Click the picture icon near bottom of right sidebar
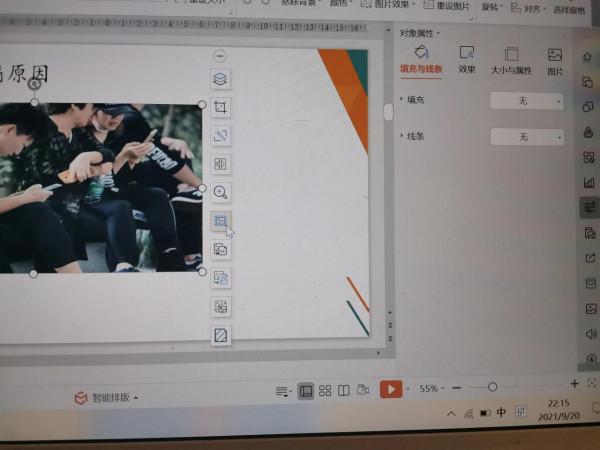This screenshot has width=600, height=450. tap(591, 308)
